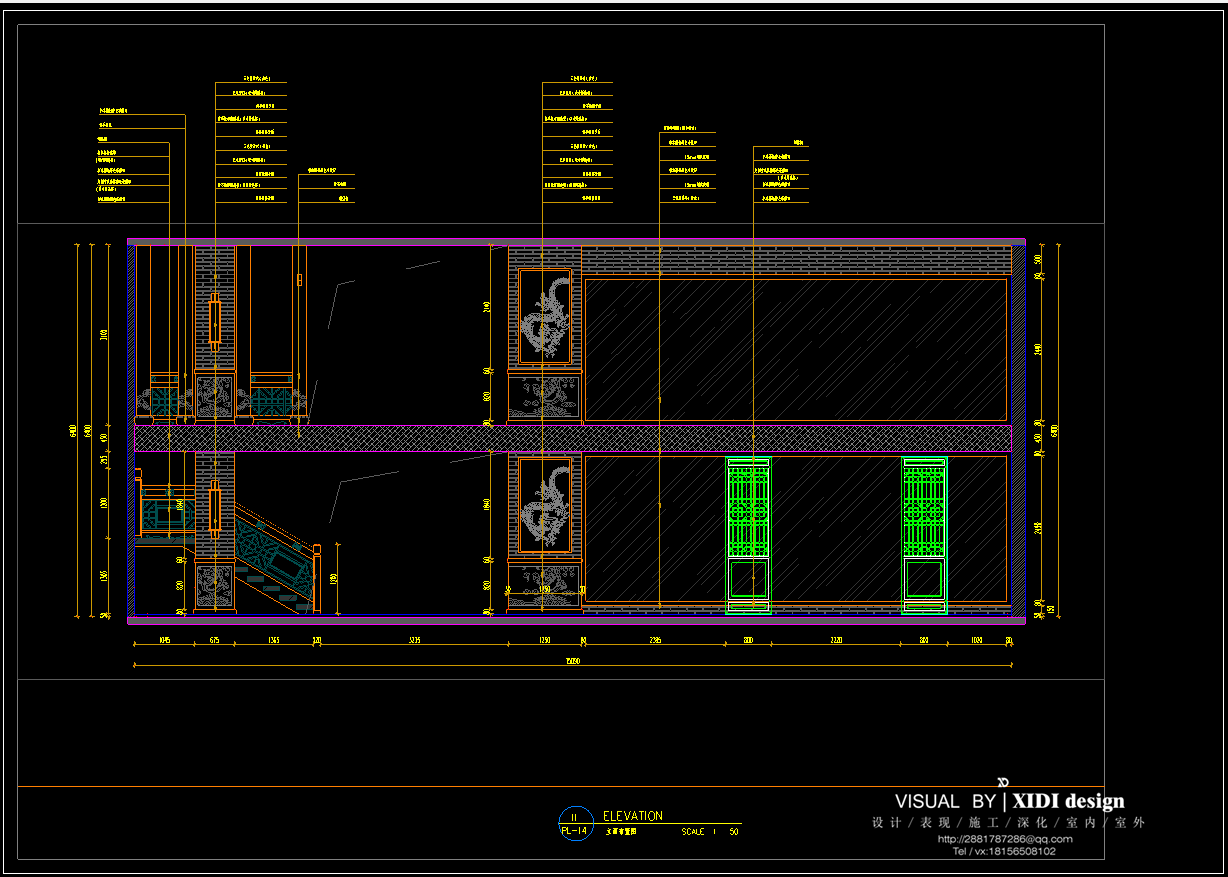Select the upper-floor dragon carving panel
Screen dimensions: 1228x877
pyautogui.click(x=545, y=316)
